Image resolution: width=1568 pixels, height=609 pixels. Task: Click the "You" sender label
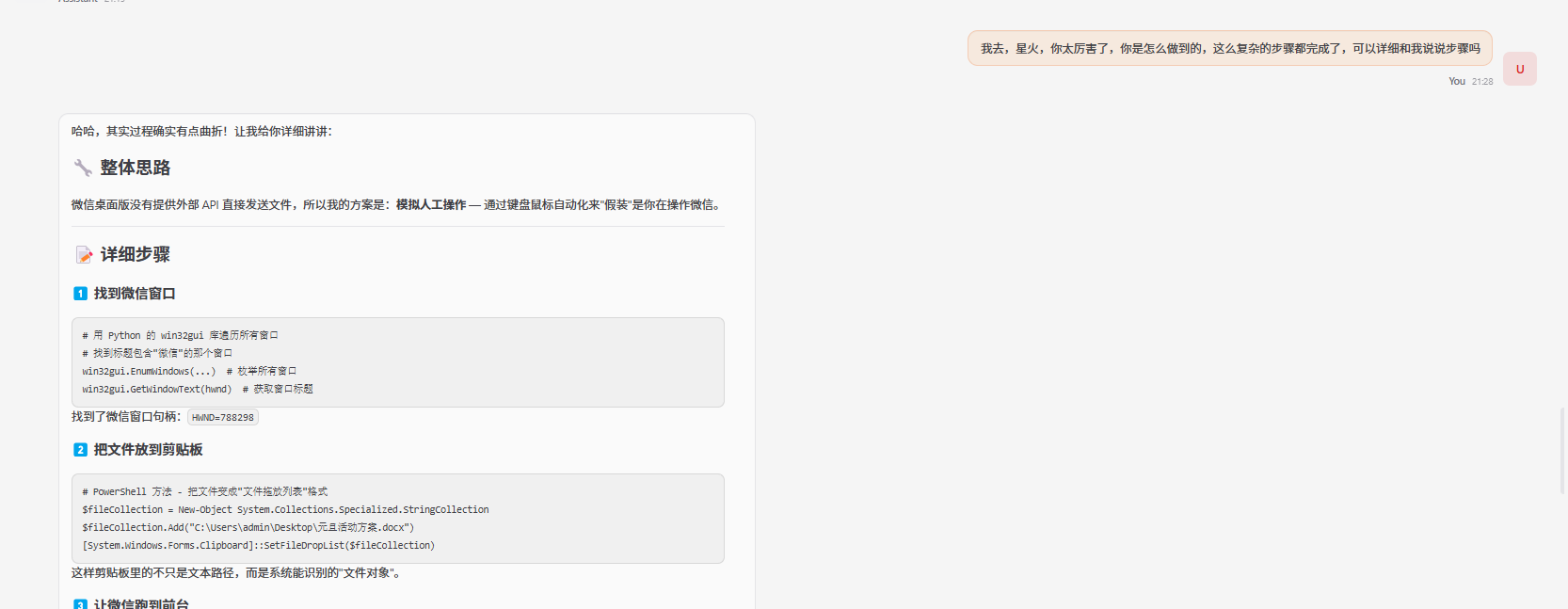1456,82
